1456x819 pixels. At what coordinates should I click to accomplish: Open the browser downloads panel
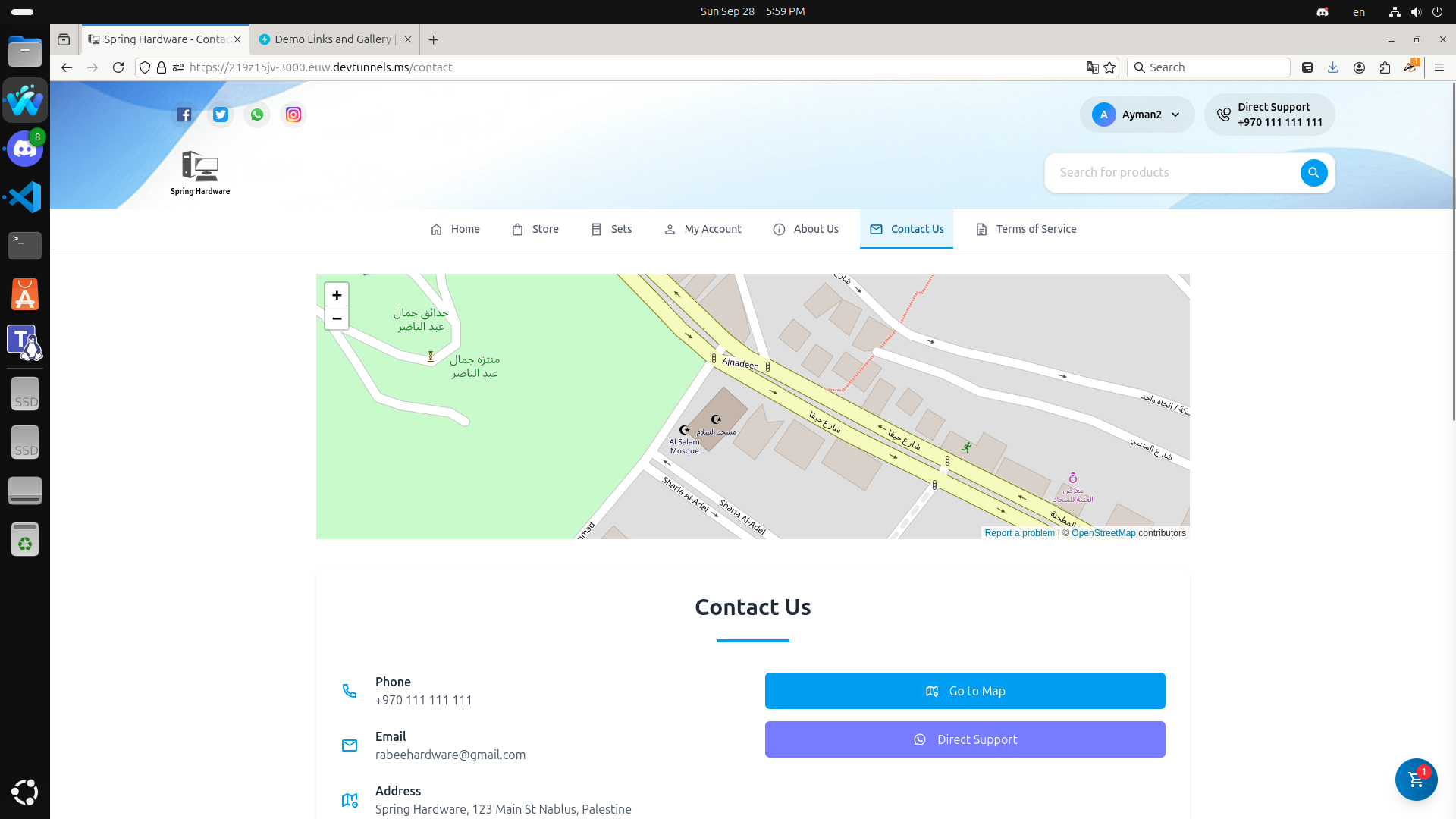(1332, 67)
